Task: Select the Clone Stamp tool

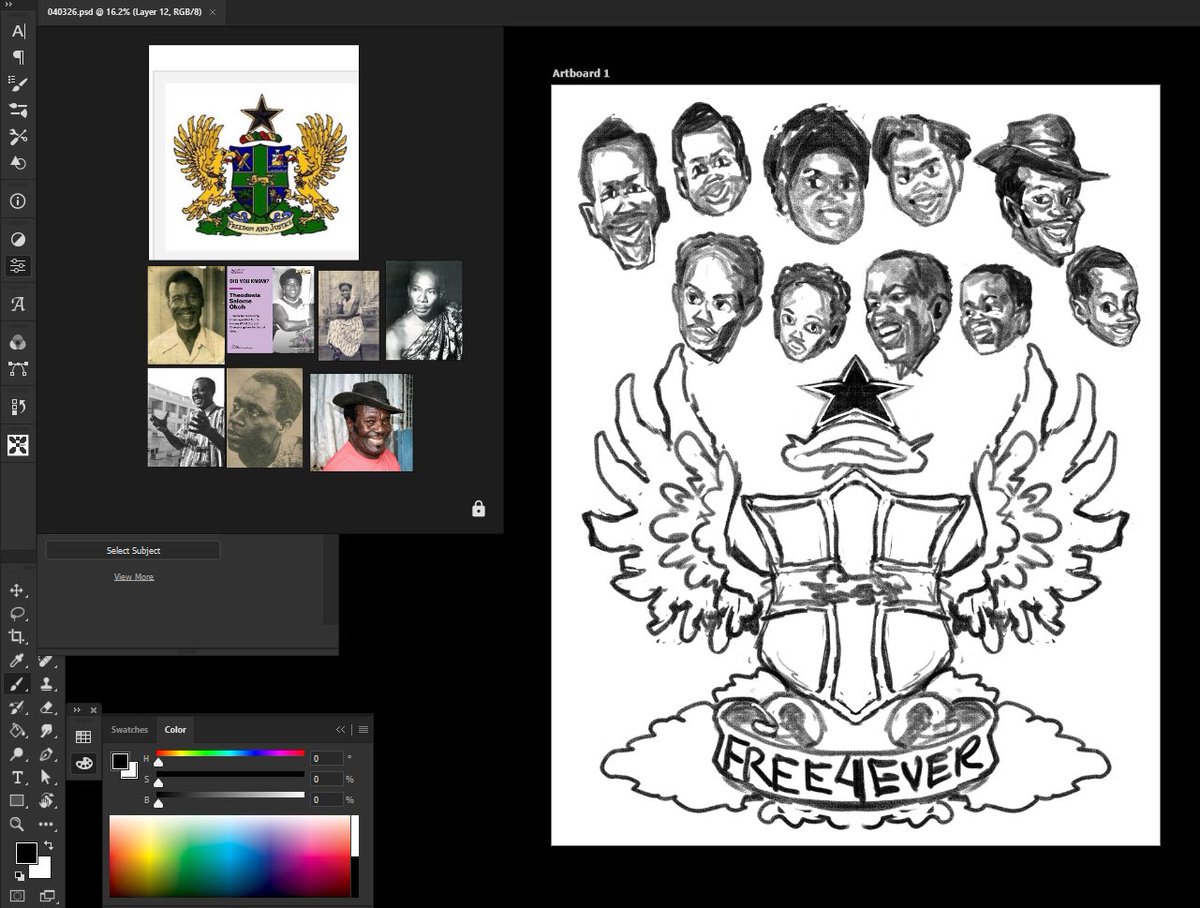Action: [x=46, y=684]
